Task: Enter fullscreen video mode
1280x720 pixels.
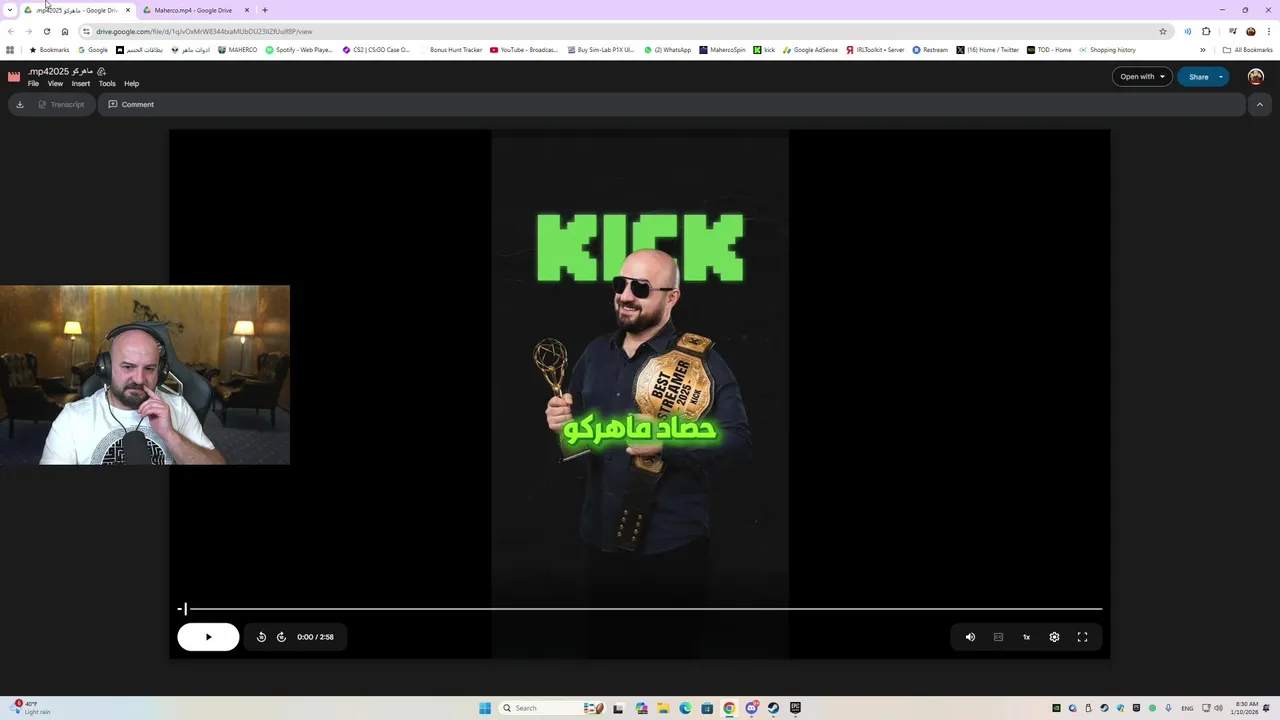Action: [x=1082, y=637]
